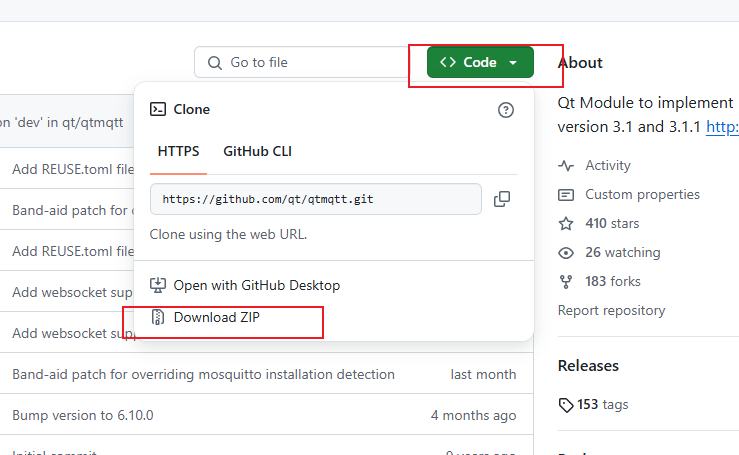This screenshot has width=739, height=455.
Task: Open the Band-aid patch for overriding mosquitto commit
Action: (204, 374)
